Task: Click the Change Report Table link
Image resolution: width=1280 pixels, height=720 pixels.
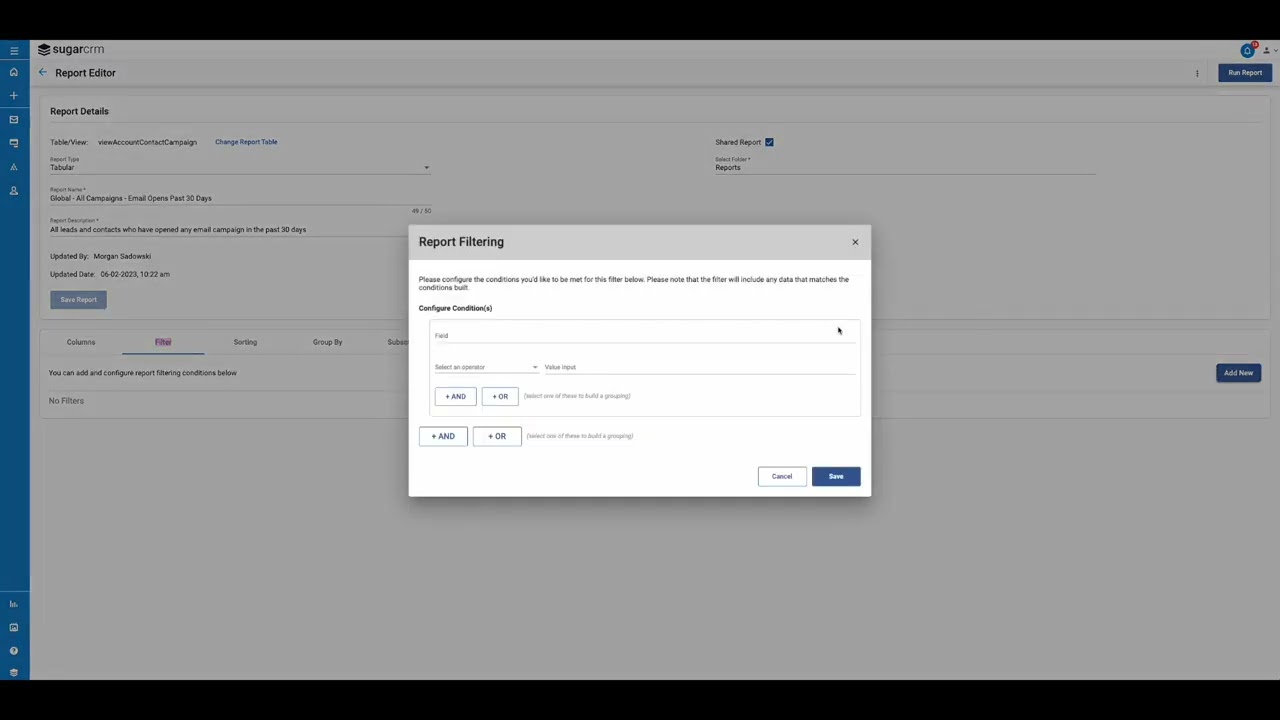Action: [x=246, y=142]
